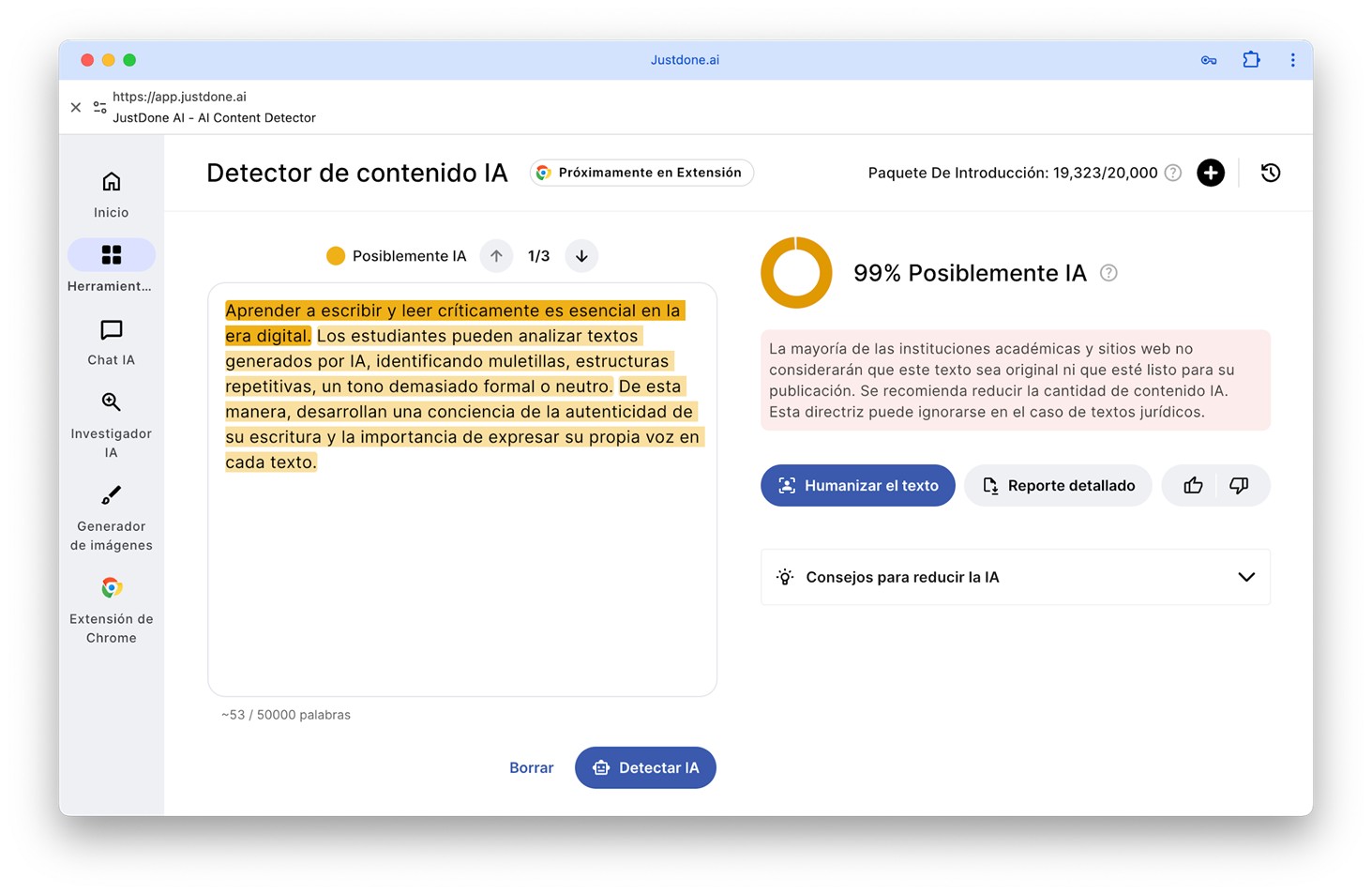The image size is (1372, 894).
Task: Click Borrar to clear the text
Action: point(531,767)
